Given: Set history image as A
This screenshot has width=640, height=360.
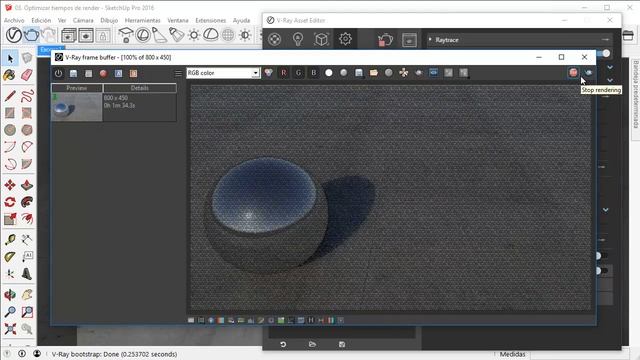Looking at the screenshot, I should (118, 73).
